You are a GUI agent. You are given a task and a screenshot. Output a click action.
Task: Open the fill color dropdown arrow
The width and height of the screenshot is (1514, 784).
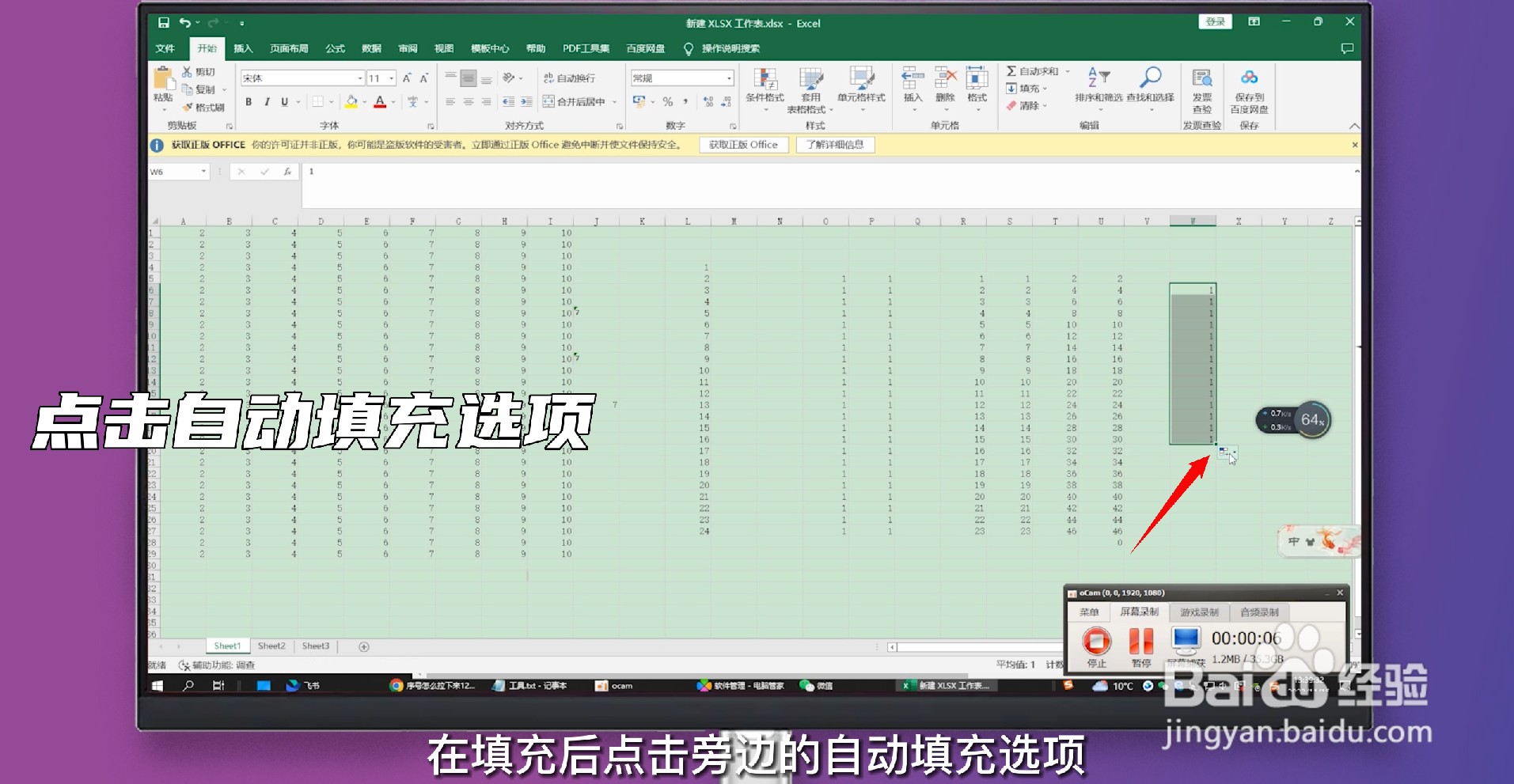(363, 102)
